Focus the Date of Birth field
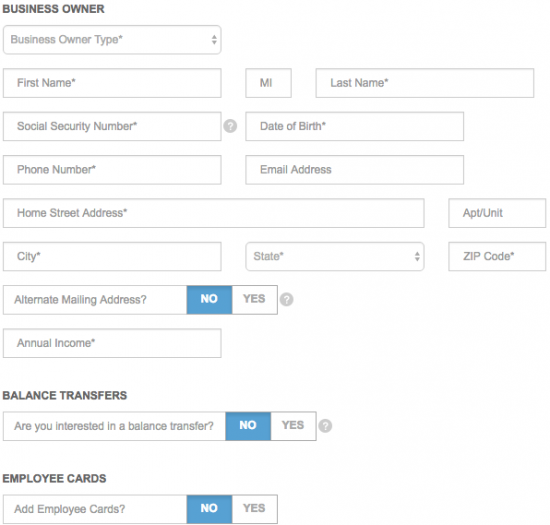The height and width of the screenshot is (525, 550). point(355,126)
